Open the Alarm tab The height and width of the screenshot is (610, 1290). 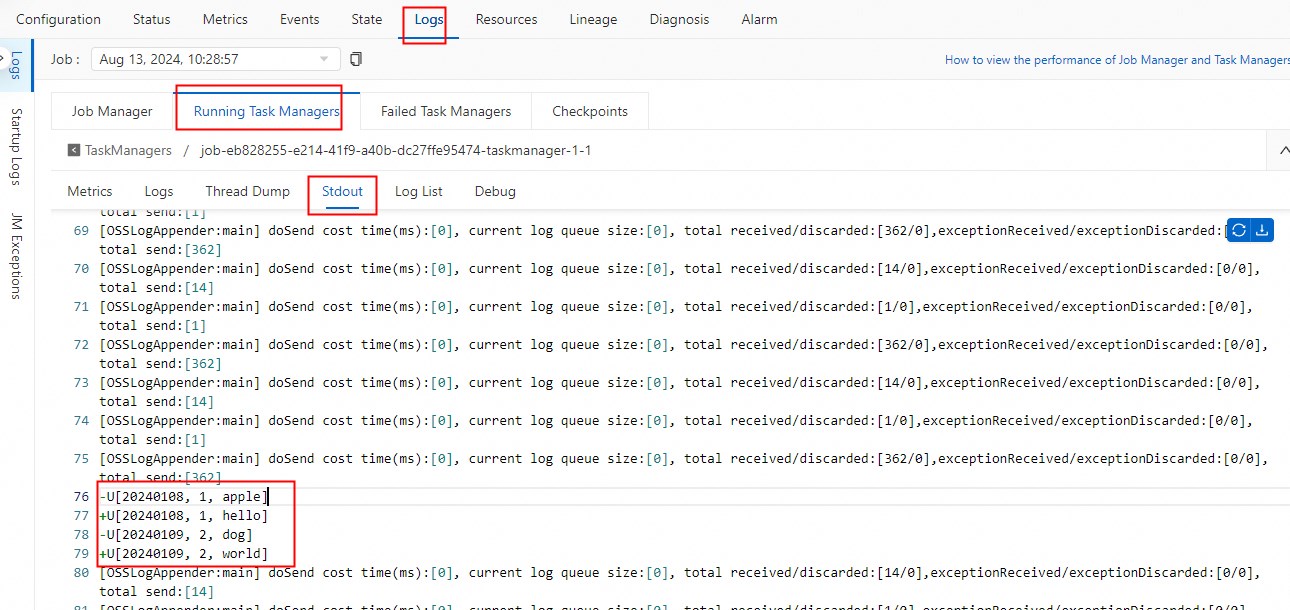point(759,19)
